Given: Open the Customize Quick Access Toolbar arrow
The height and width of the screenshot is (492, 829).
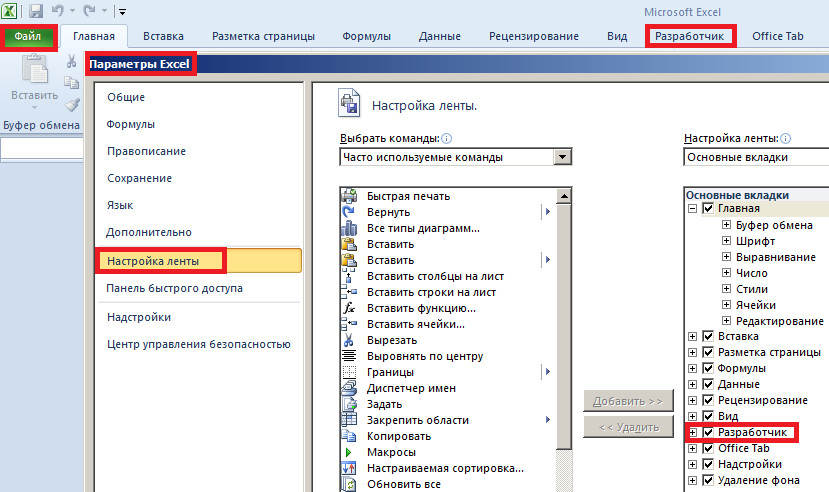Looking at the screenshot, I should tap(122, 11).
